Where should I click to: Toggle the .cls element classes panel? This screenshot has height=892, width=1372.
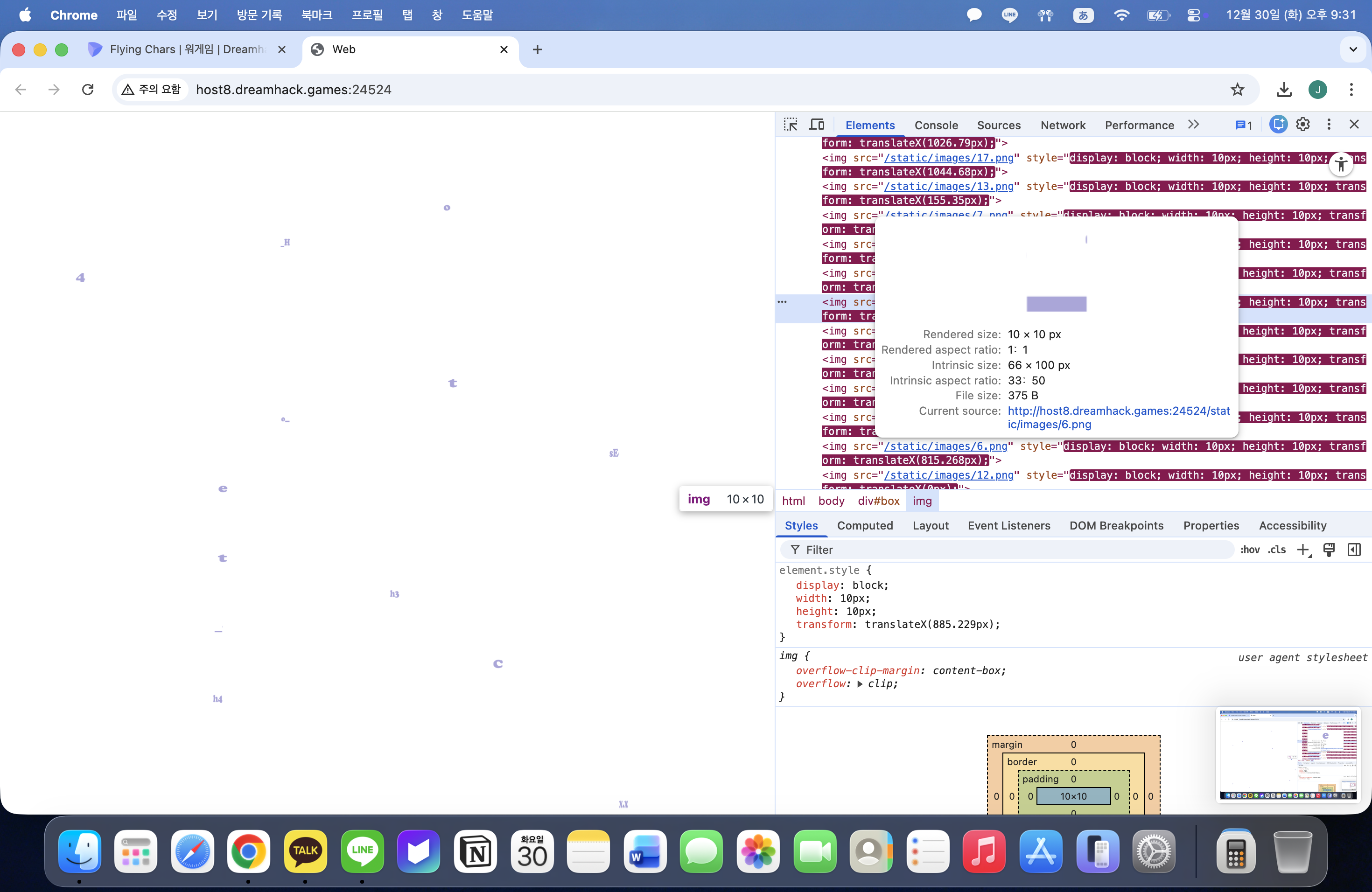(1276, 550)
